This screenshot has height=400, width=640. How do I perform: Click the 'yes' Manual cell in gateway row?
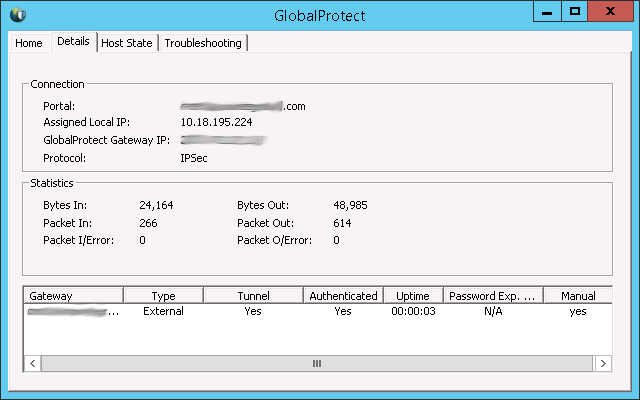coord(578,311)
